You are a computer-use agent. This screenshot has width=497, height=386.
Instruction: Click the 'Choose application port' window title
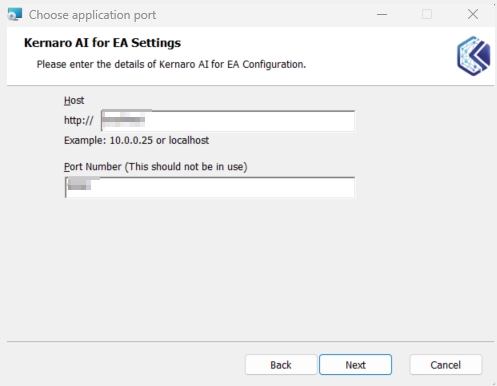tap(92, 15)
